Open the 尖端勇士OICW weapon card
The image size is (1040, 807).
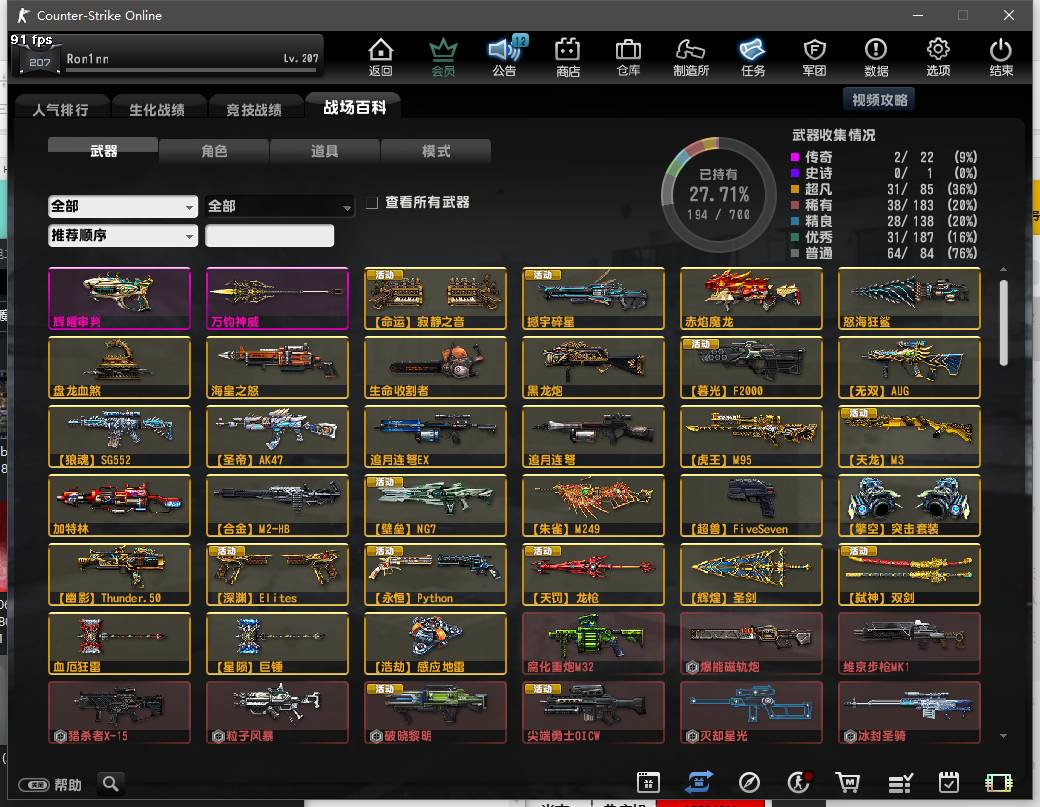point(593,712)
